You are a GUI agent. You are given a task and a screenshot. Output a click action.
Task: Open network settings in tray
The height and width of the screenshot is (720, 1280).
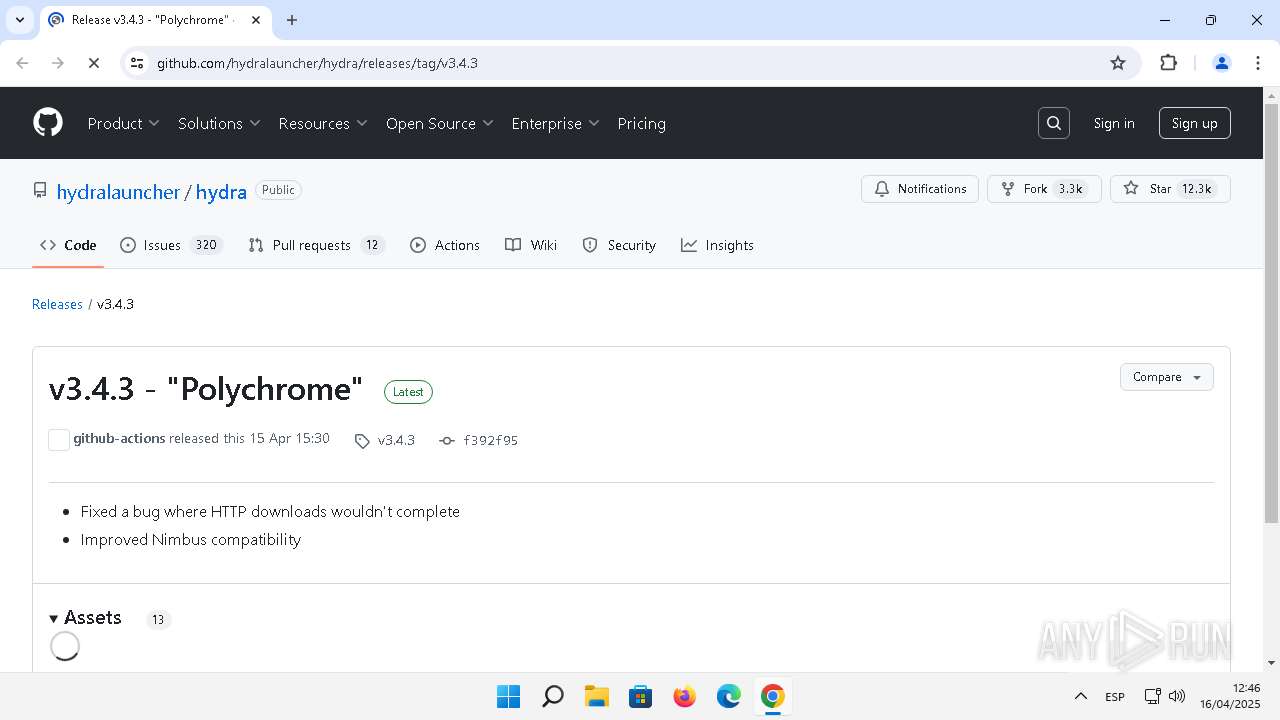pyautogui.click(x=1152, y=696)
